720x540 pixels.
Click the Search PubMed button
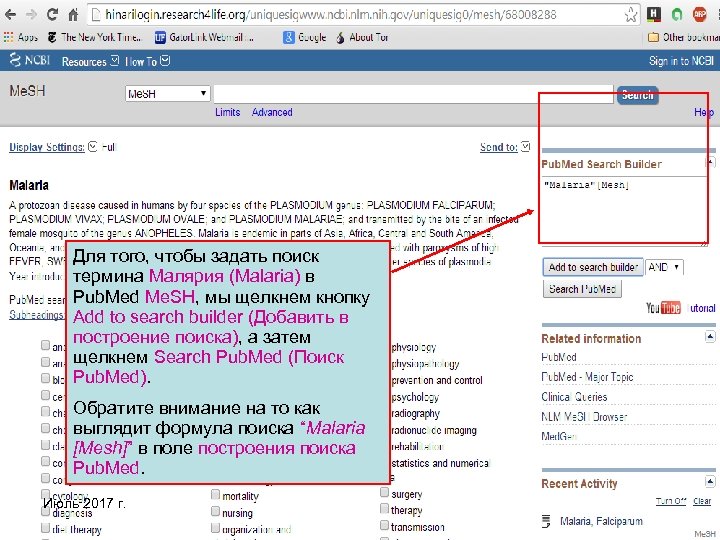pyautogui.click(x=582, y=289)
